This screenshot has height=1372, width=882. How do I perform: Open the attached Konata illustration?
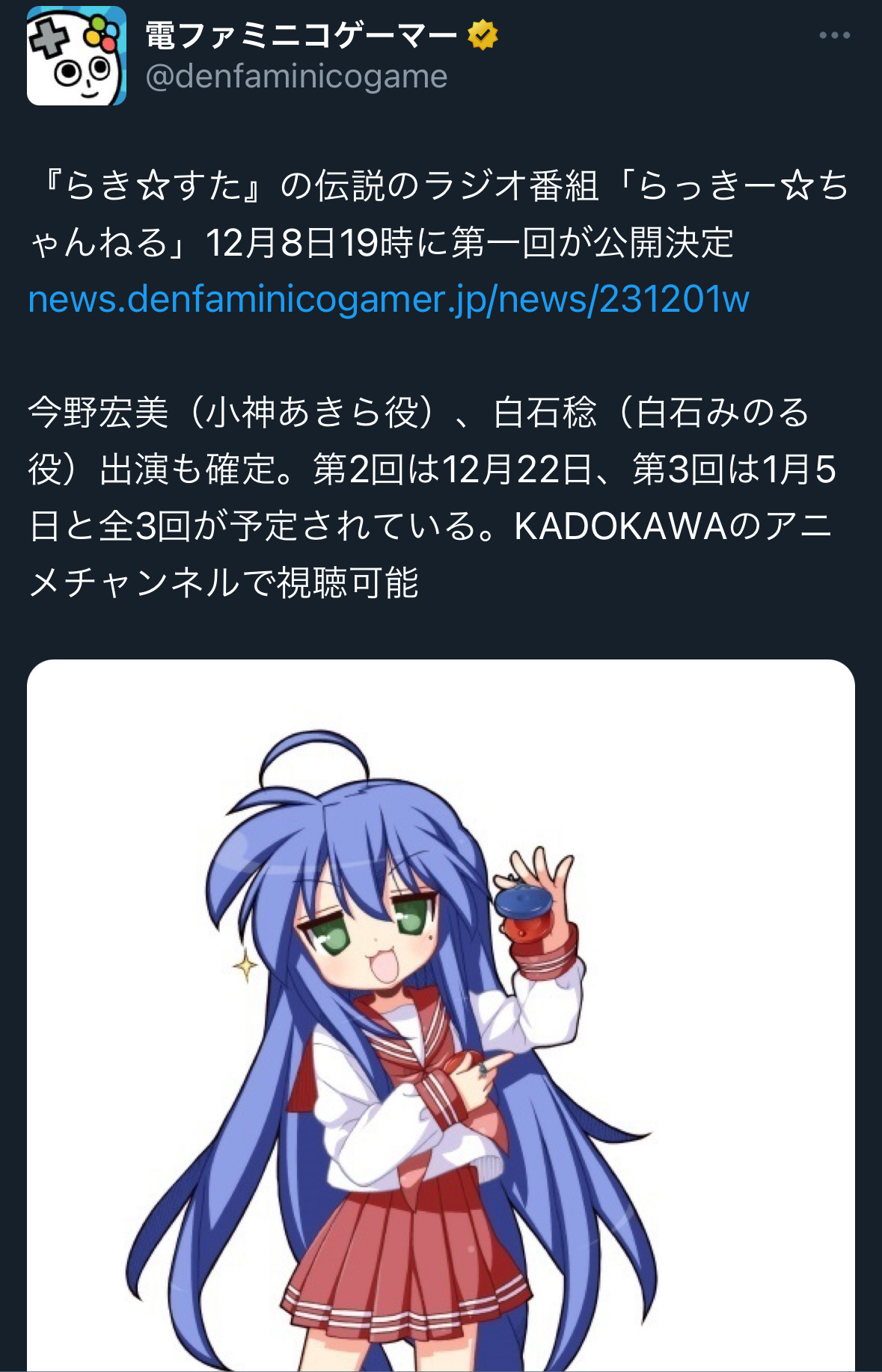(x=441, y=1015)
